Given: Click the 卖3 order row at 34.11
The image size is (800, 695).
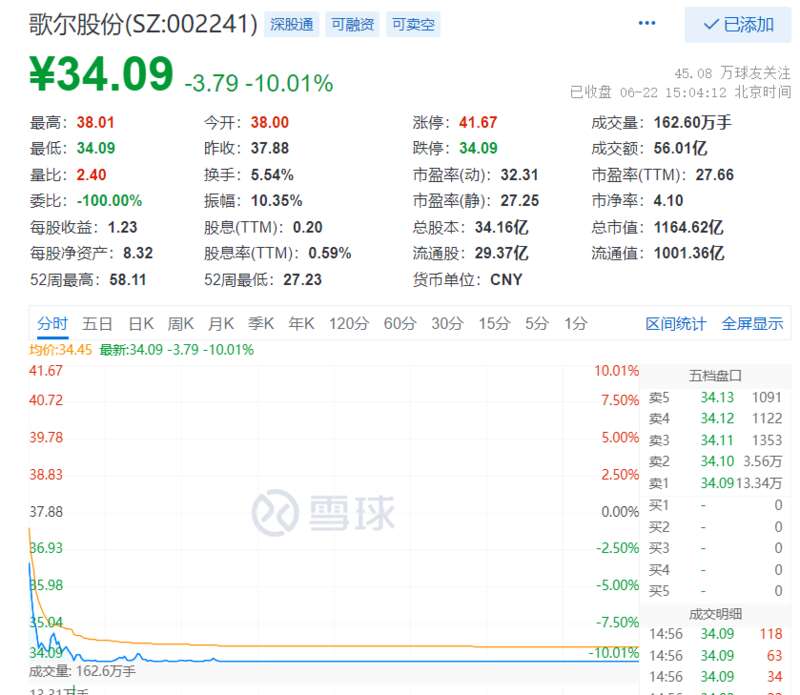Looking at the screenshot, I should pyautogui.click(x=715, y=440).
